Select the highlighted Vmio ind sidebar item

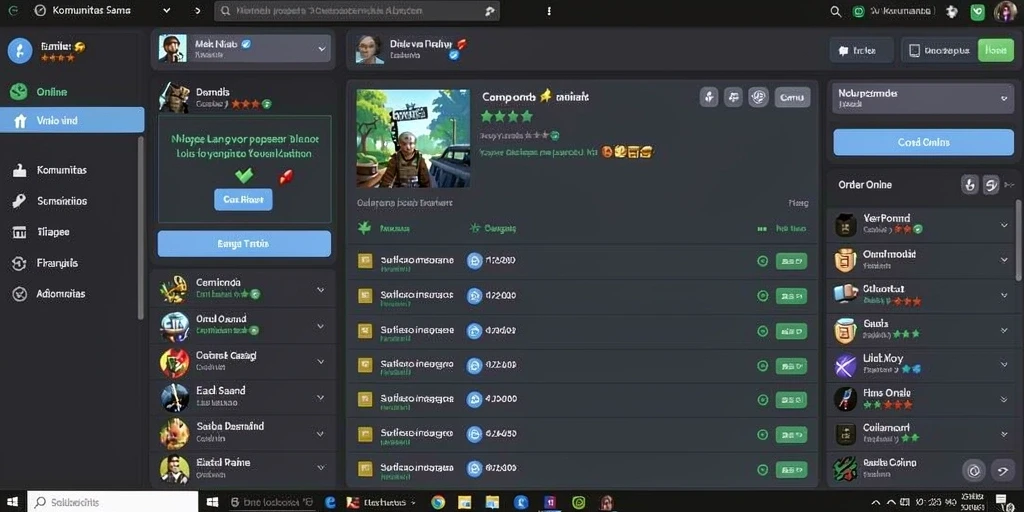pyautogui.click(x=72, y=120)
